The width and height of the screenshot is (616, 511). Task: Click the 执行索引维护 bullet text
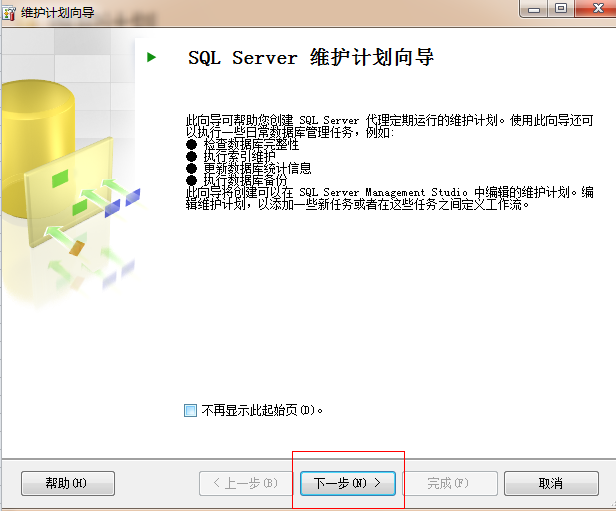239,156
